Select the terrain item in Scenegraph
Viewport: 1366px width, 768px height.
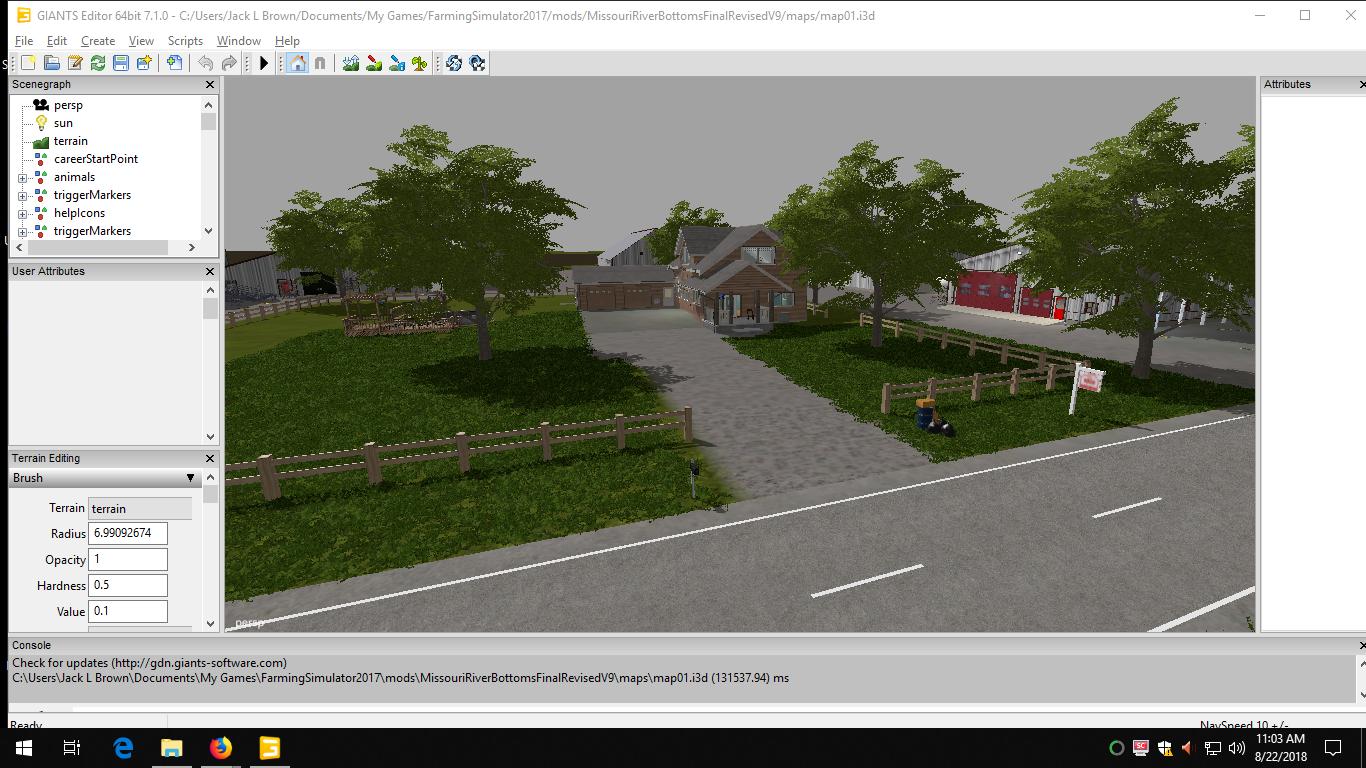point(70,141)
